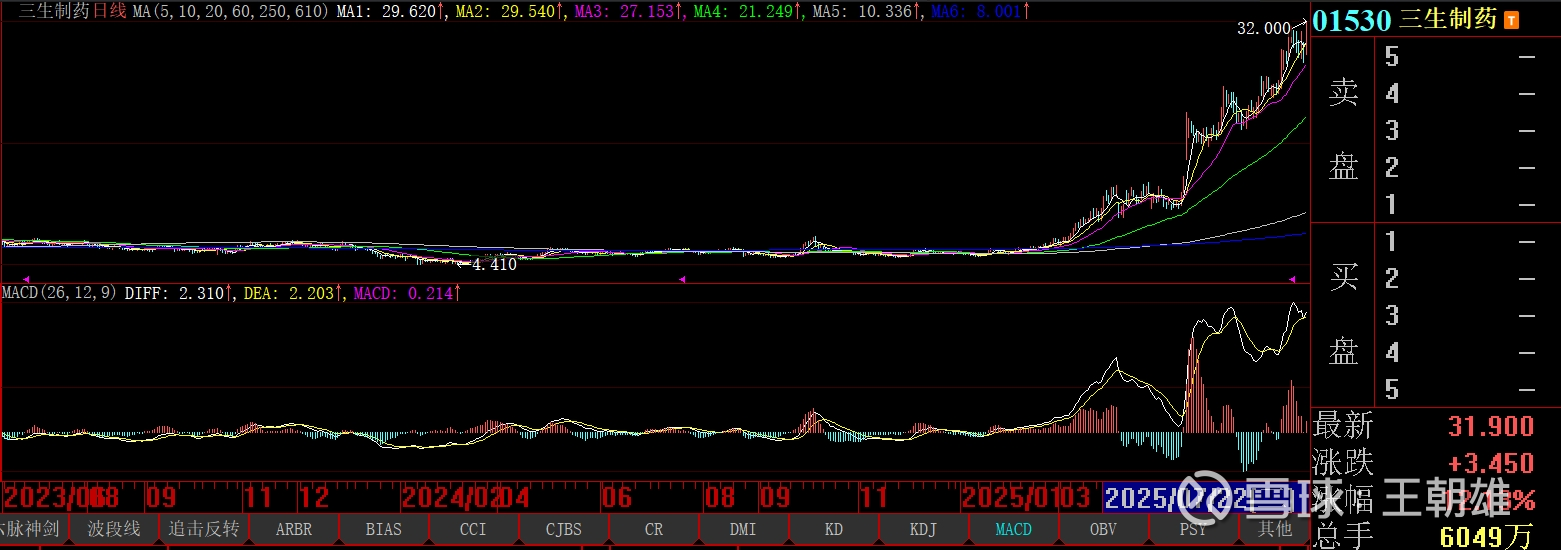Click the MA2: 29.540 value
The height and width of the screenshot is (550, 1561).
point(509,12)
